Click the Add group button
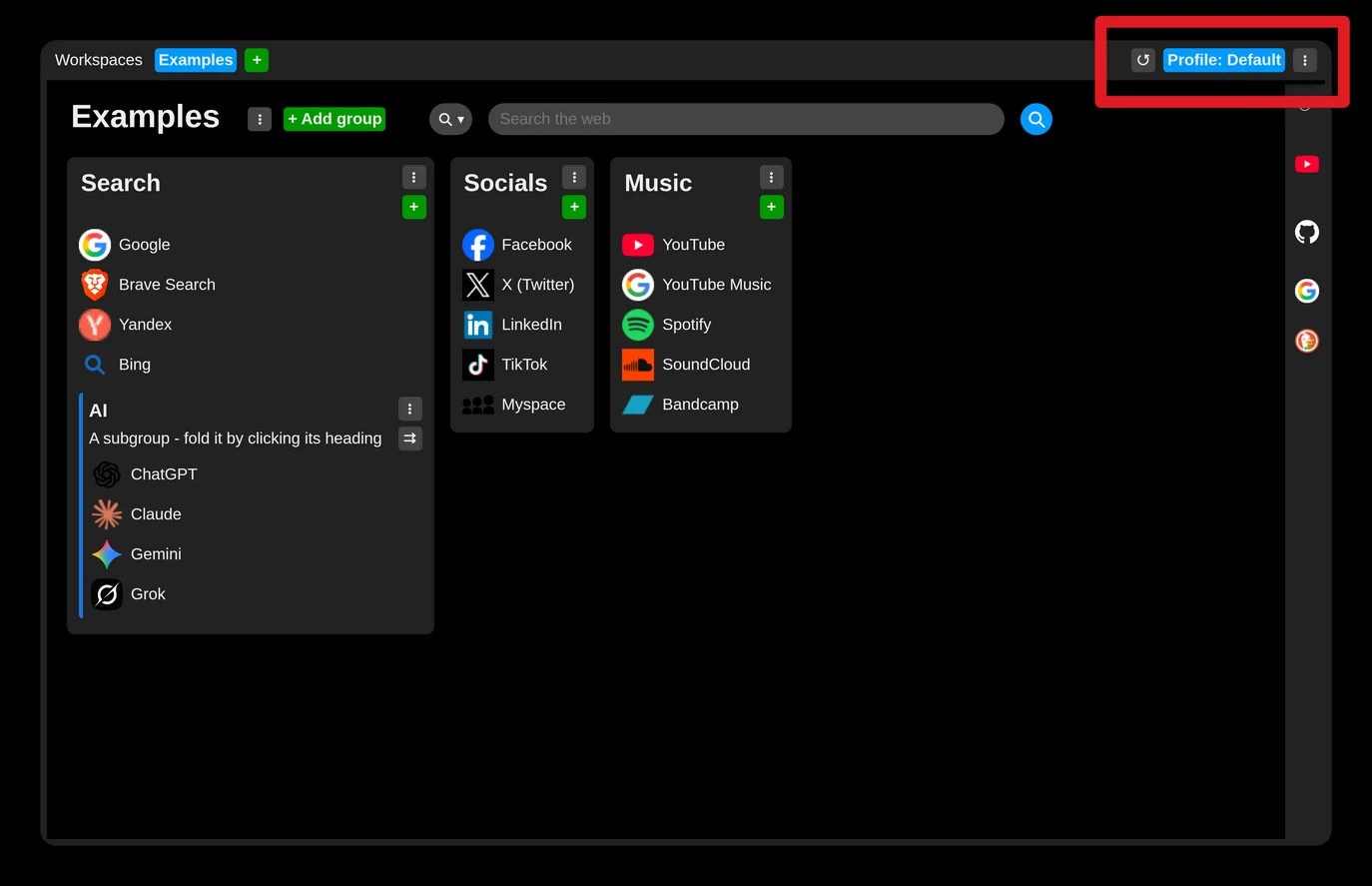The image size is (1372, 886). 335,119
